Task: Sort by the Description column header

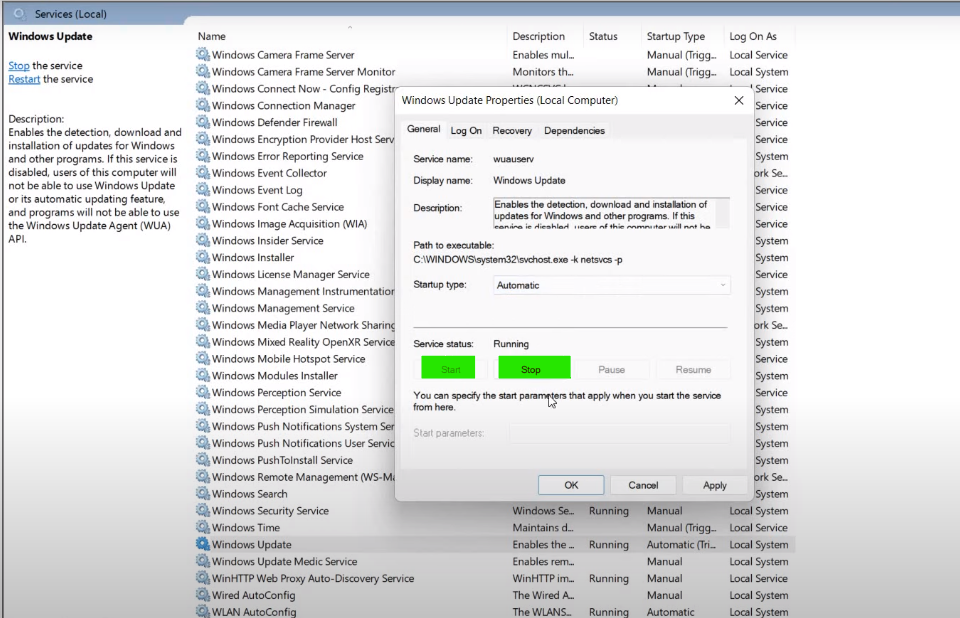Action: pos(538,36)
